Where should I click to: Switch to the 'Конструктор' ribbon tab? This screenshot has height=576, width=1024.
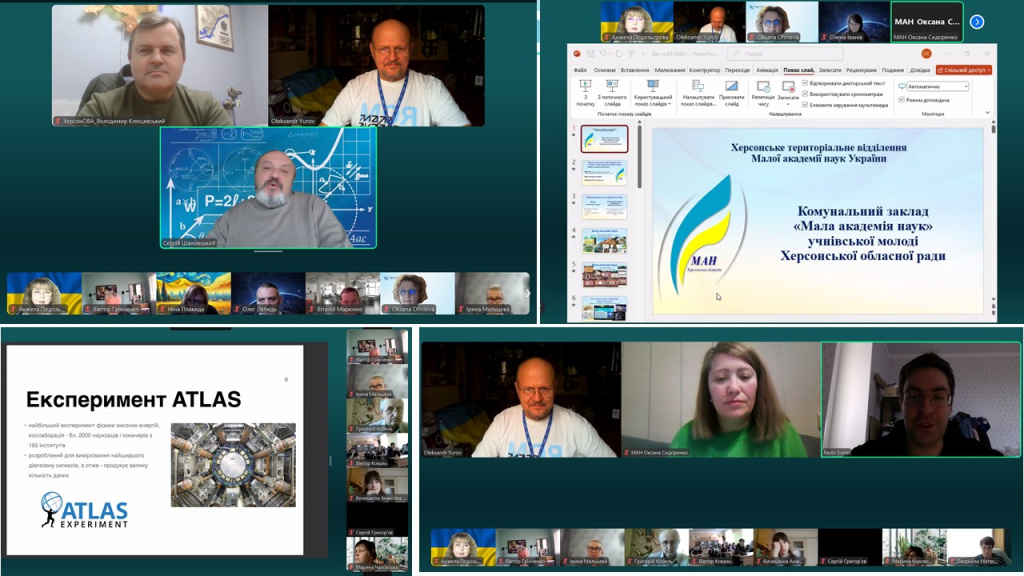pos(704,70)
